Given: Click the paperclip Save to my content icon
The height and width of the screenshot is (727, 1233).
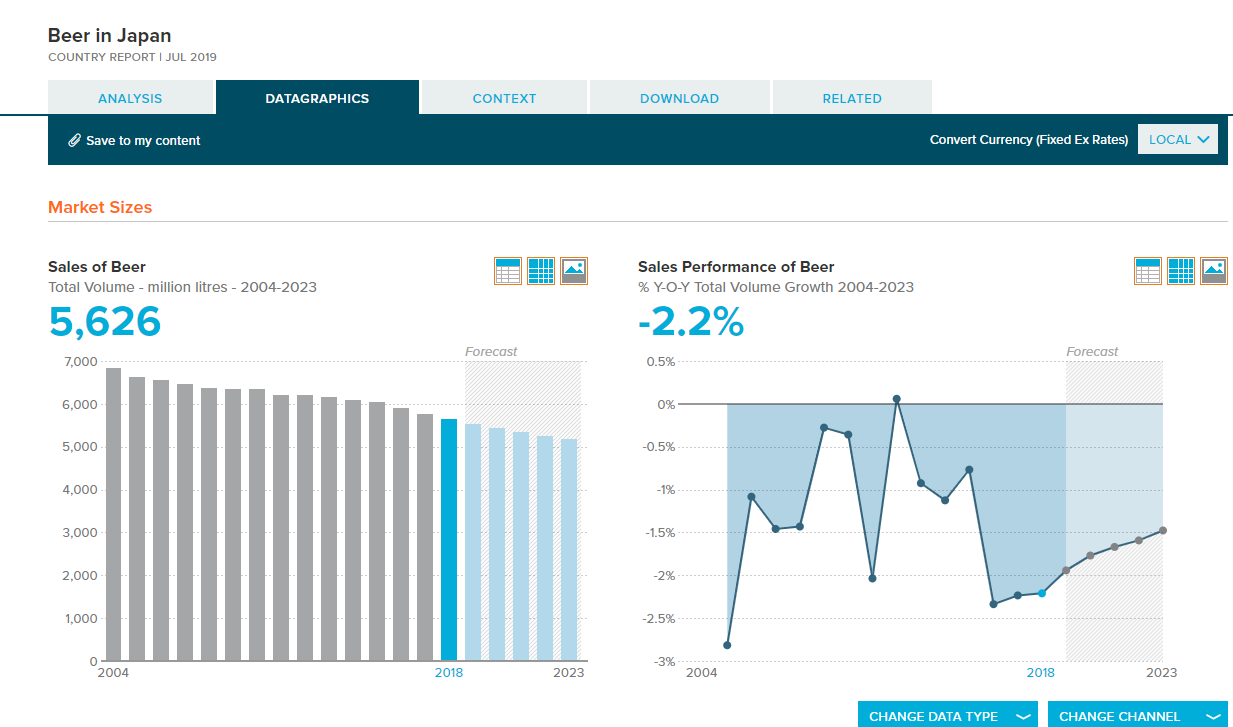Looking at the screenshot, I should (x=74, y=140).
